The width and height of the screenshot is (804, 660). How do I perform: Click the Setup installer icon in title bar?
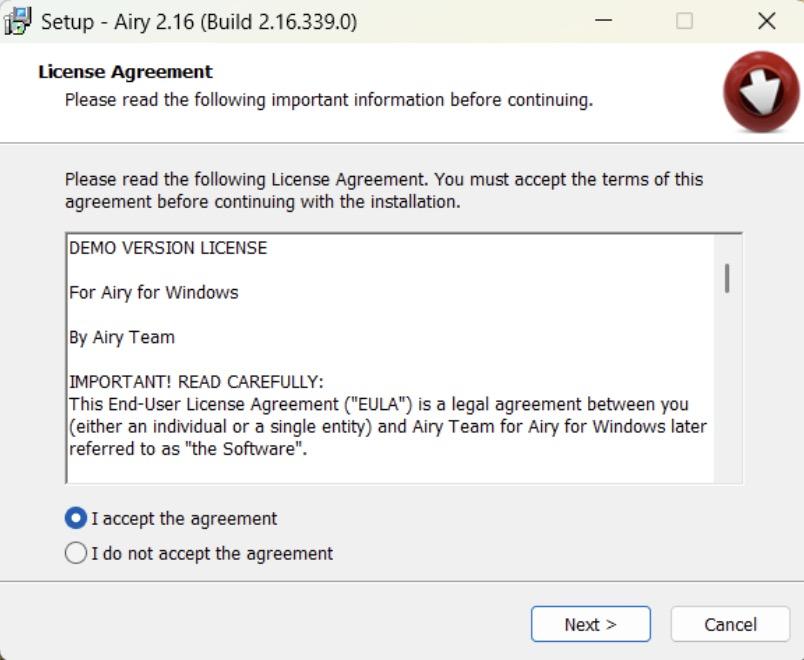point(17,22)
